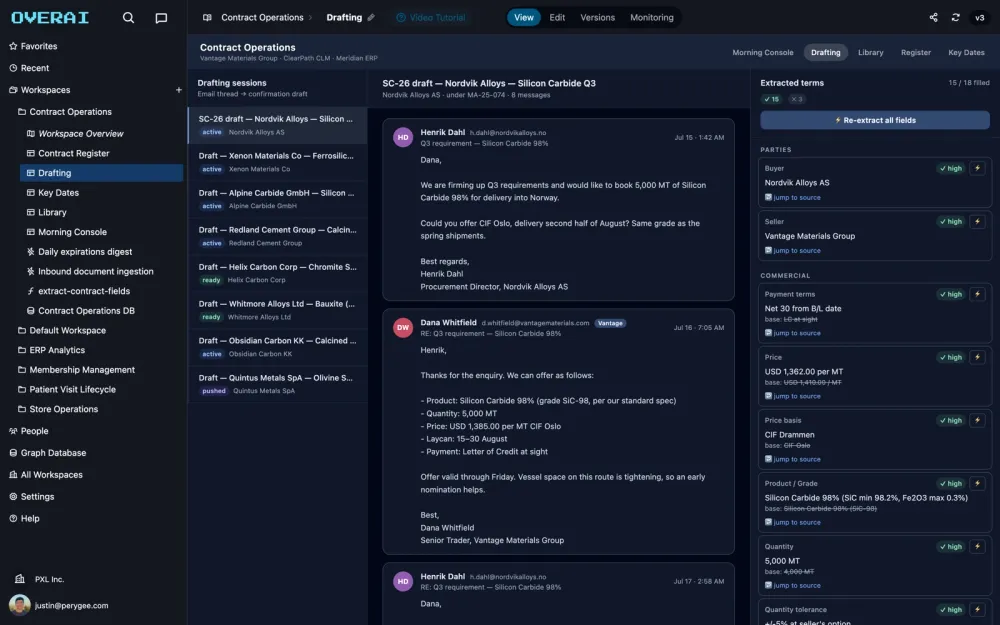Jump to source for Buyer
The image size is (1000, 625).
pos(793,198)
